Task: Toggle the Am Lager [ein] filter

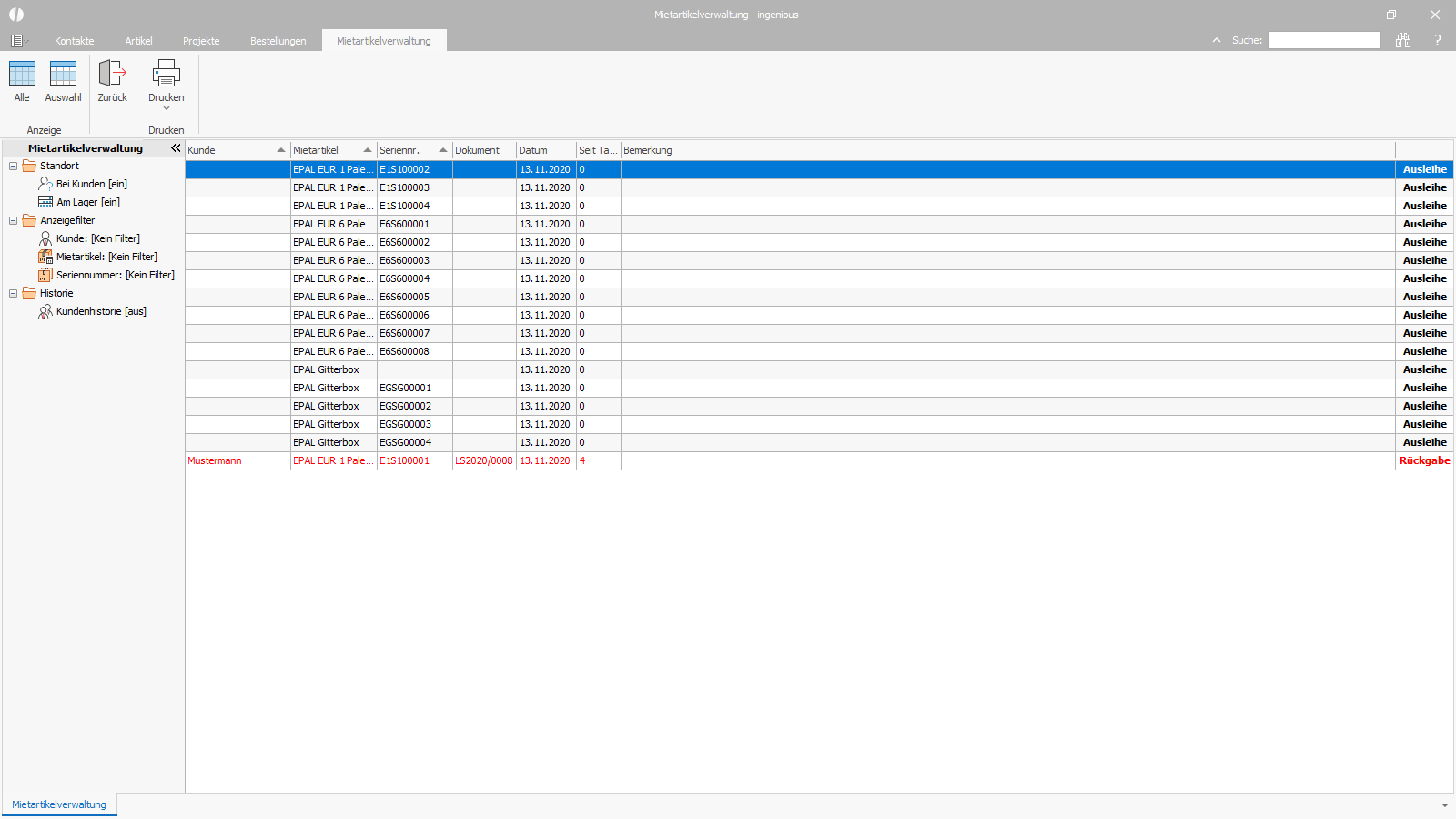Action: point(79,202)
